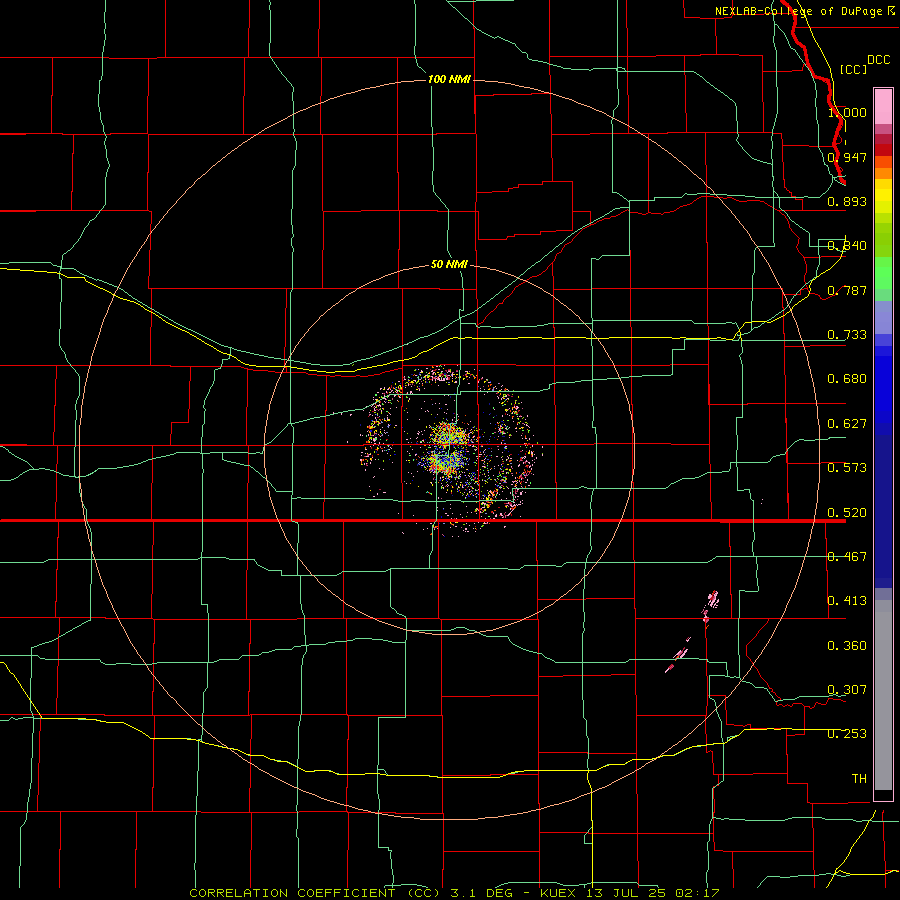This screenshot has width=900, height=900.
Task: Click the [CC] units label
Action: [x=853, y=69]
